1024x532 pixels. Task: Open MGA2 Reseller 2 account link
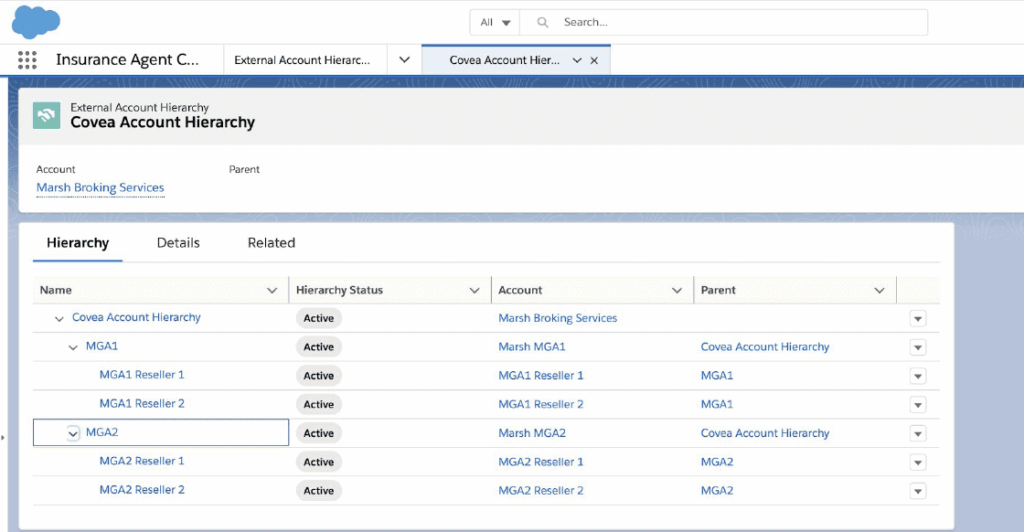click(541, 491)
